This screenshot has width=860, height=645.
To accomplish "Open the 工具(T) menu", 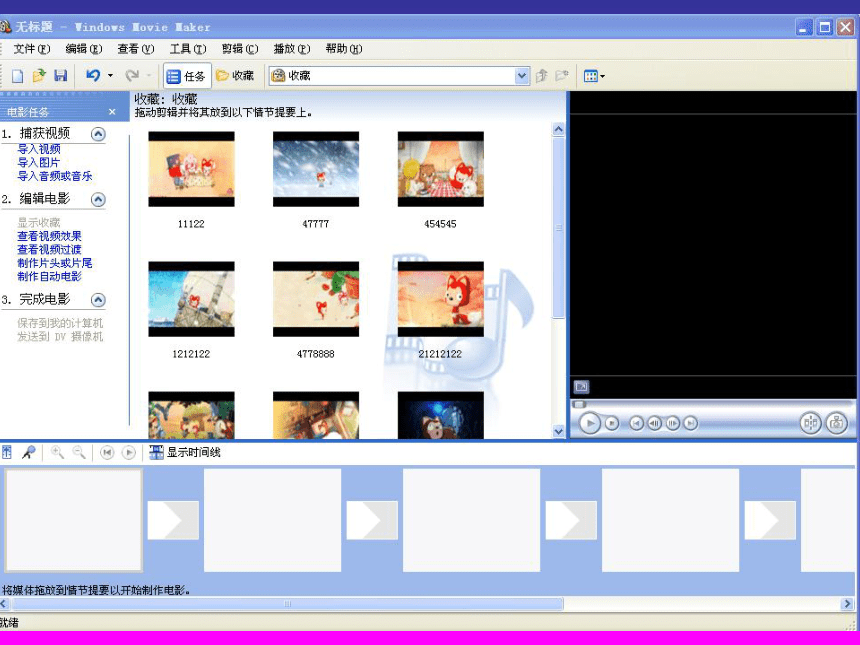I will tap(188, 49).
